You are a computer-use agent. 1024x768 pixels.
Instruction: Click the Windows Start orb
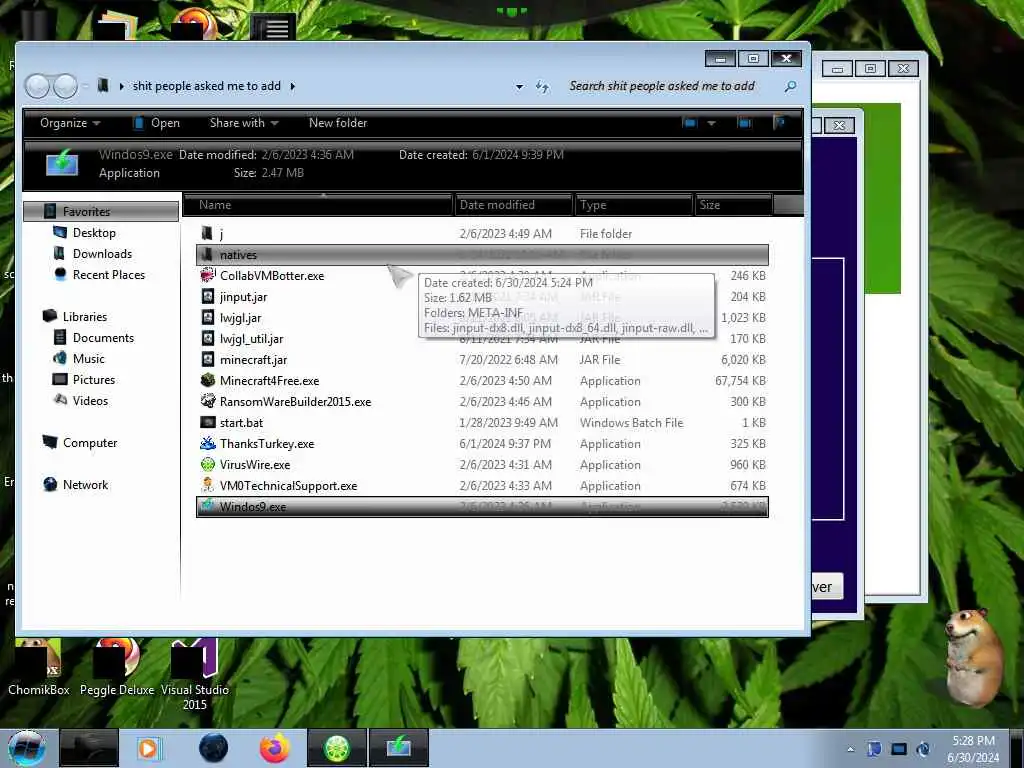click(27, 748)
